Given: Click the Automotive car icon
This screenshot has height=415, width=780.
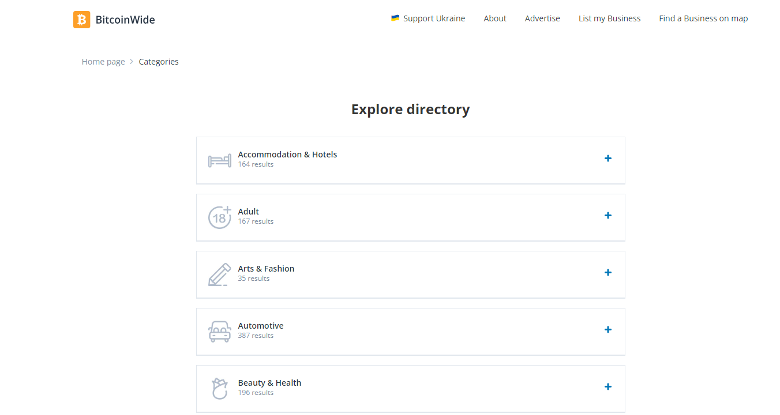Looking at the screenshot, I should (x=219, y=331).
